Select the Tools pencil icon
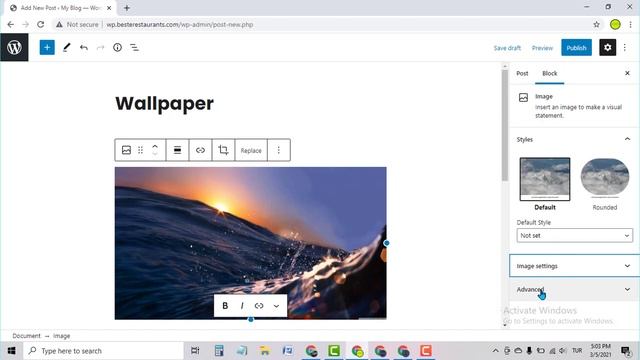 67,47
